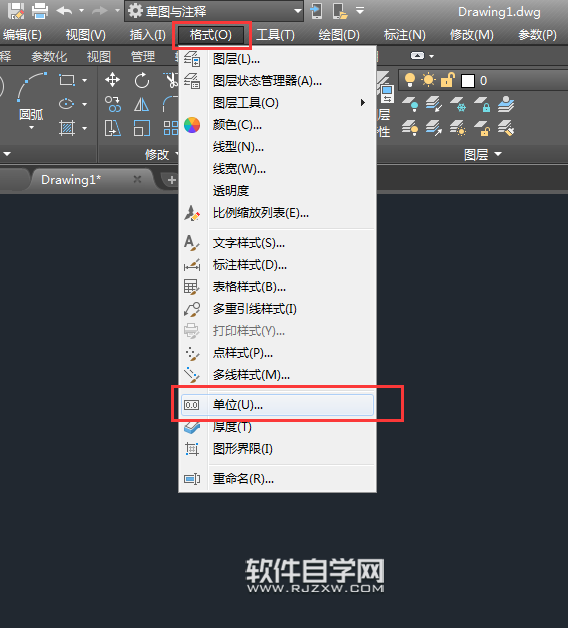Choose 单位(U)... menu item
The height and width of the screenshot is (628, 568).
tap(277, 405)
